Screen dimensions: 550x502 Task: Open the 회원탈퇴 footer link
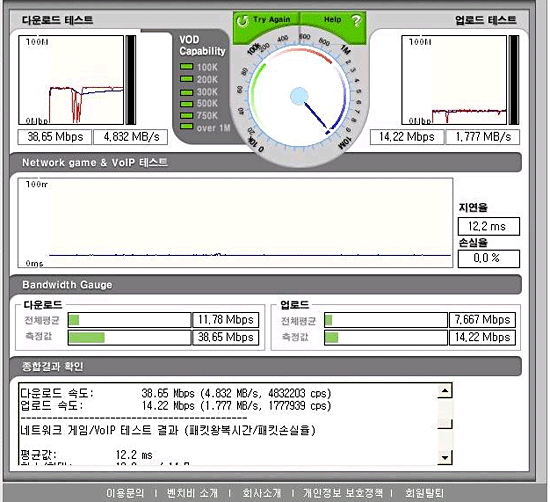pyautogui.click(x=424, y=493)
